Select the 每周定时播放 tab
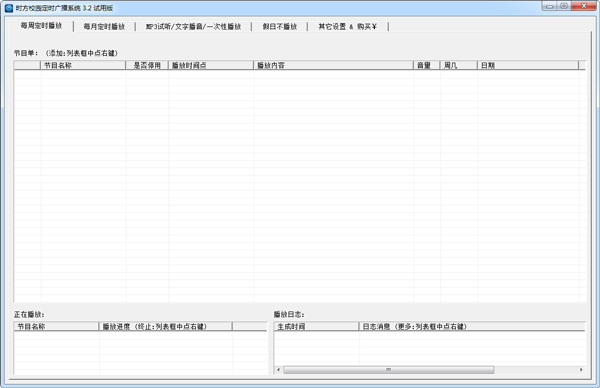The height and width of the screenshot is (388, 600). [x=41, y=26]
